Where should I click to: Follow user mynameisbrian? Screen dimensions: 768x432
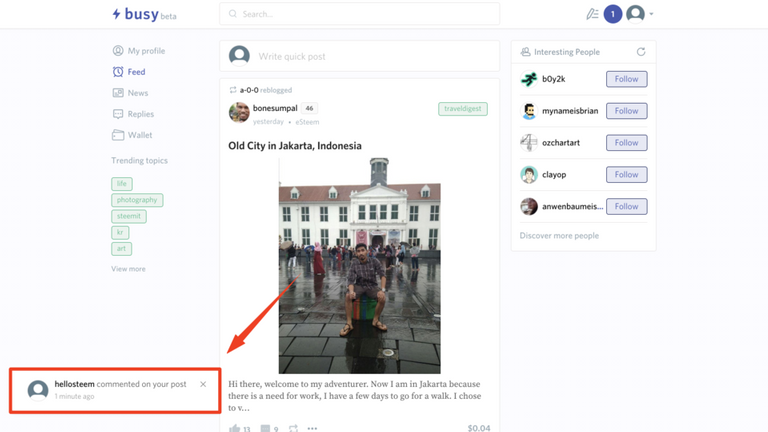[626, 111]
